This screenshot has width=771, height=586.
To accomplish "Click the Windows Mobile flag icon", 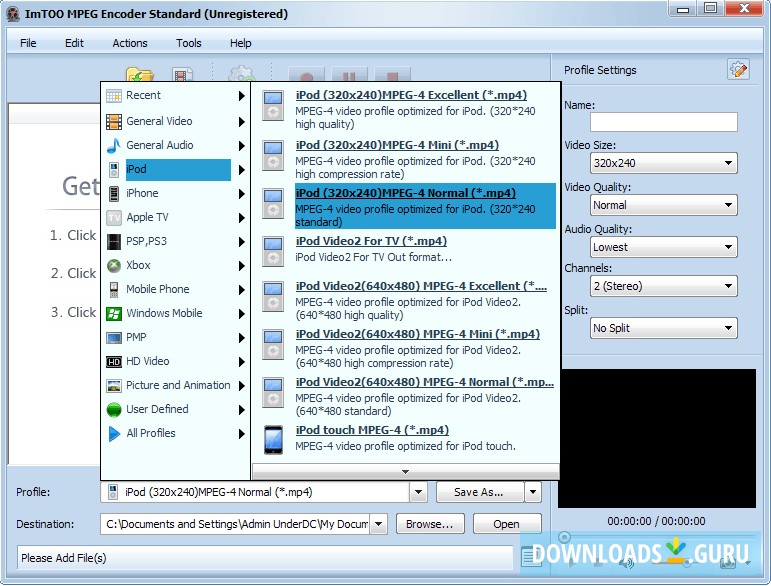I will click(x=114, y=314).
